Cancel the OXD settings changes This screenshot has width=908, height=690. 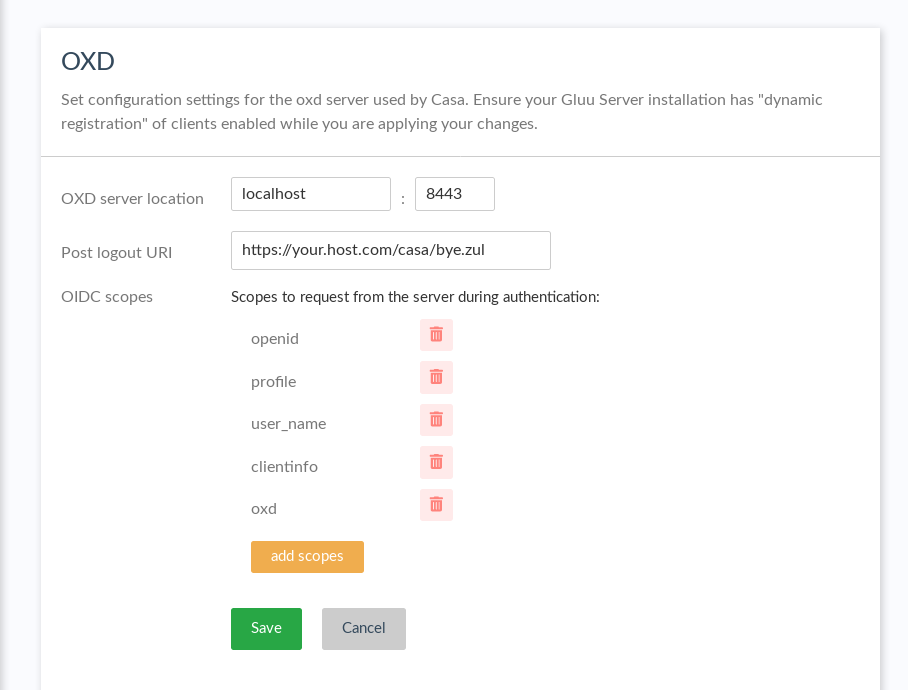coord(363,629)
